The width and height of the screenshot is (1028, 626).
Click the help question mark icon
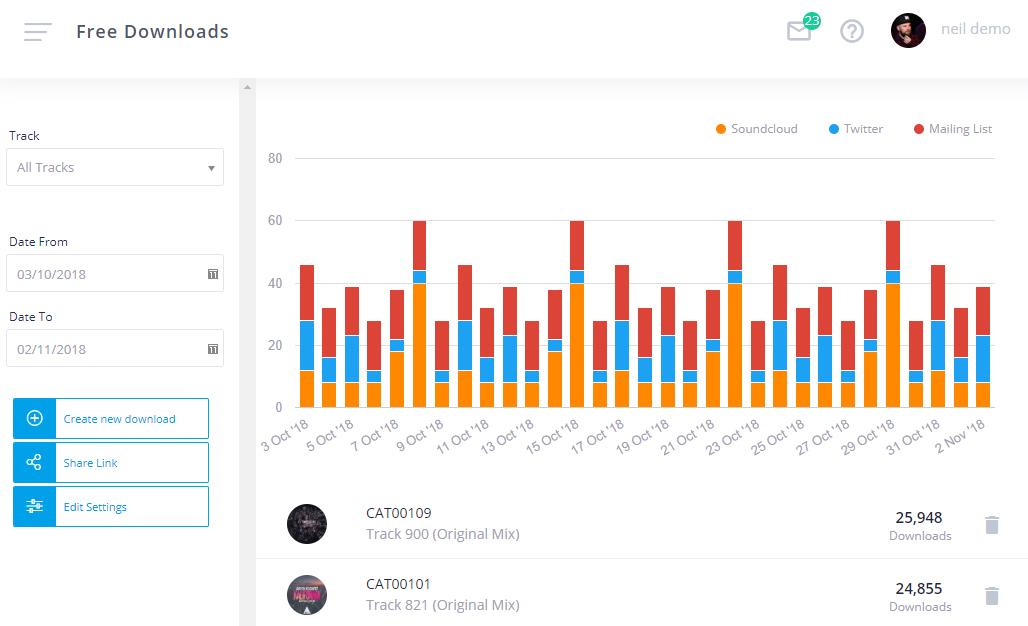pyautogui.click(x=851, y=31)
